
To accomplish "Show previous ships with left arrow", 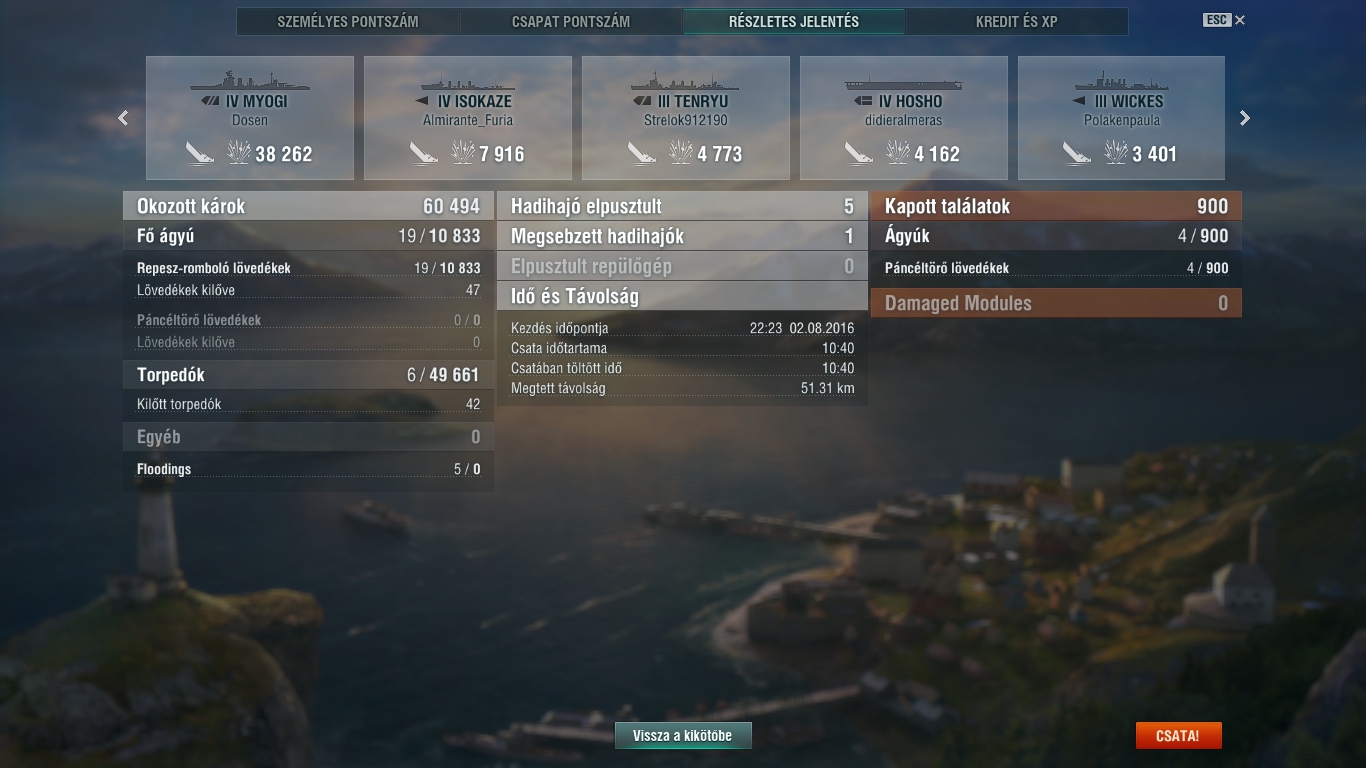I will tap(123, 118).
